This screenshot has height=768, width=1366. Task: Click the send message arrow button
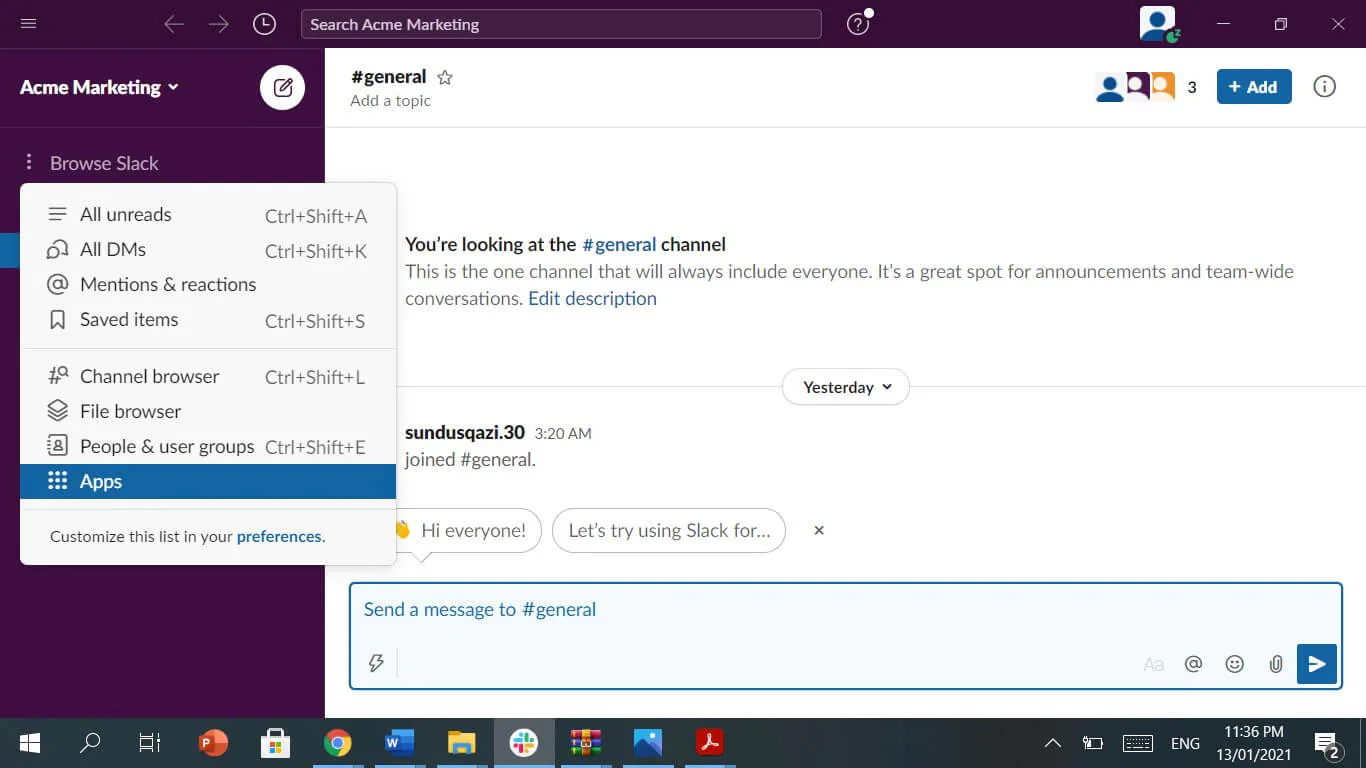click(x=1317, y=664)
